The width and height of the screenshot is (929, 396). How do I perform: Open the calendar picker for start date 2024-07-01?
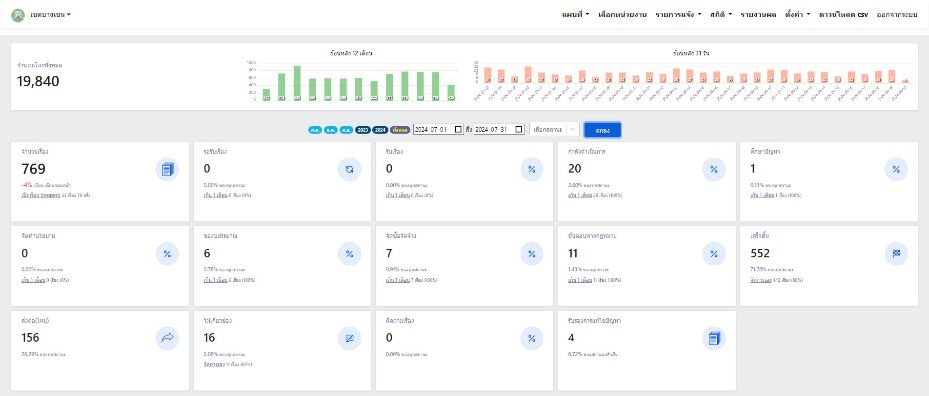[458, 129]
